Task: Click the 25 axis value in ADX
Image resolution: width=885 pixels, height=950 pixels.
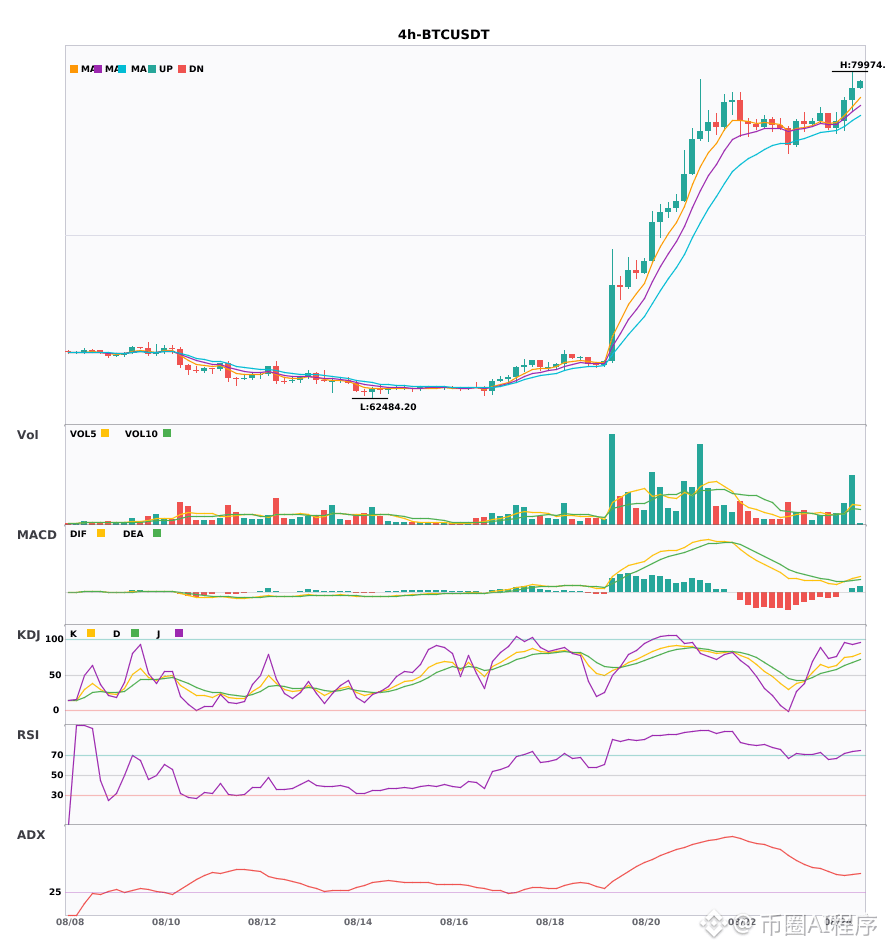Action: [x=55, y=892]
